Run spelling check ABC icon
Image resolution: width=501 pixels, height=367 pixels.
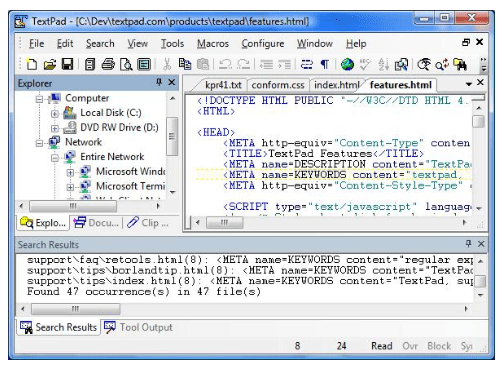tap(365, 64)
